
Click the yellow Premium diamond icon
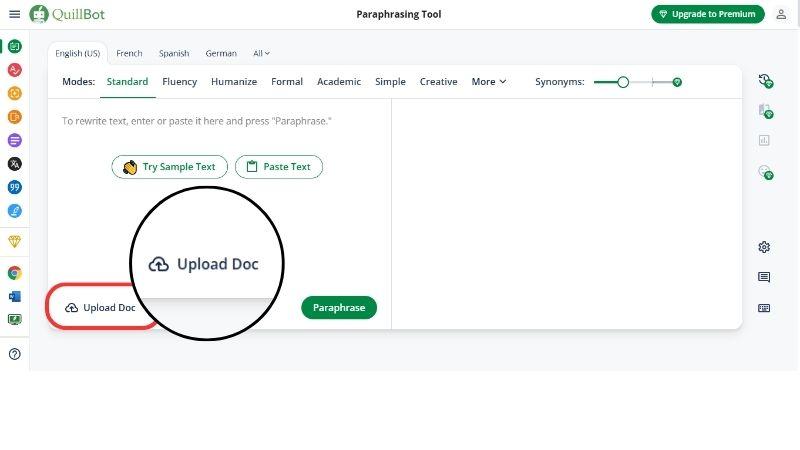pyautogui.click(x=15, y=241)
